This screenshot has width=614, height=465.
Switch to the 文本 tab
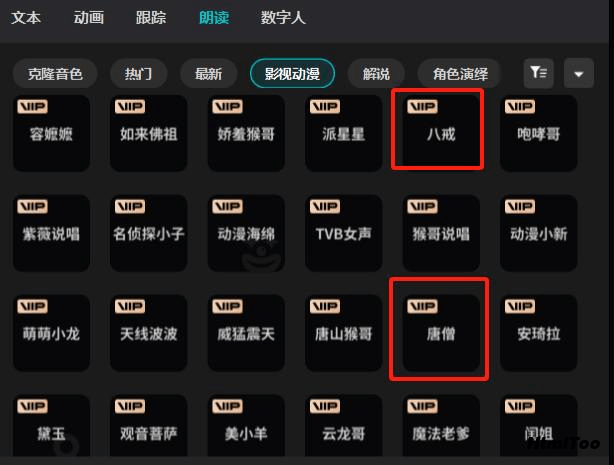pos(26,18)
